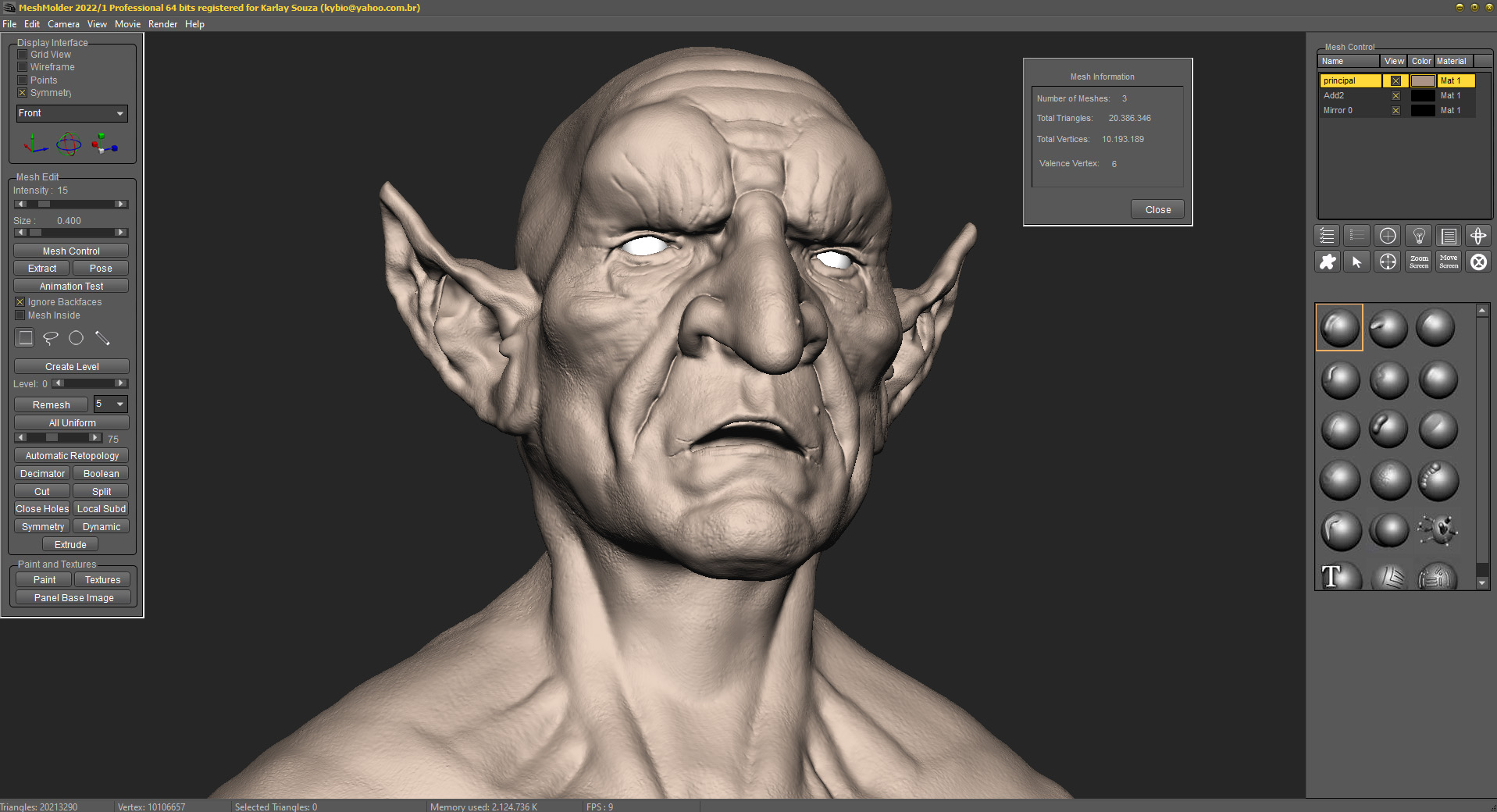Activate the Move Screen tool
Viewport: 1497px width, 812px height.
pos(1449,262)
